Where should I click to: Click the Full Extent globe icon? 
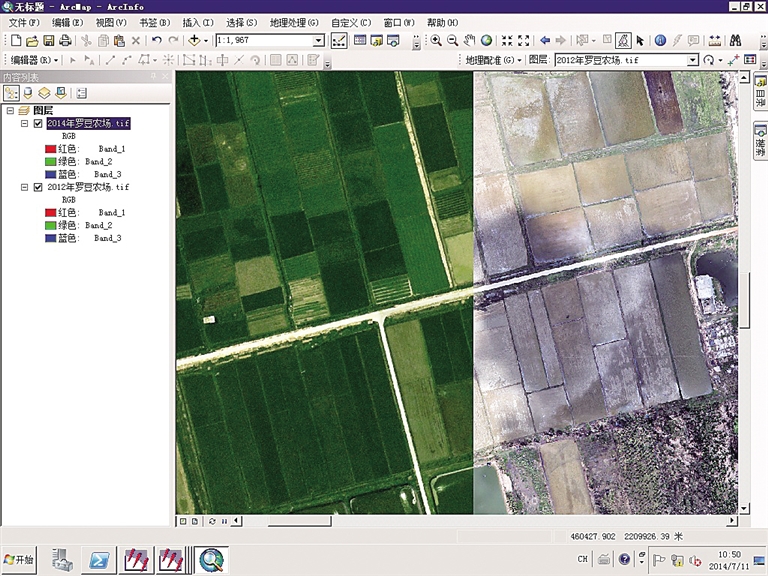(x=486, y=41)
